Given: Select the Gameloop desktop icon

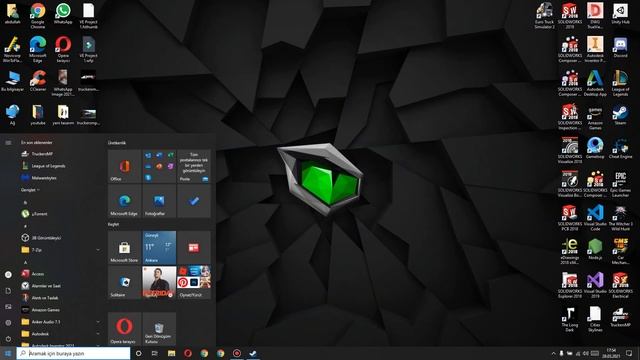Looking at the screenshot, I should click(x=595, y=149).
